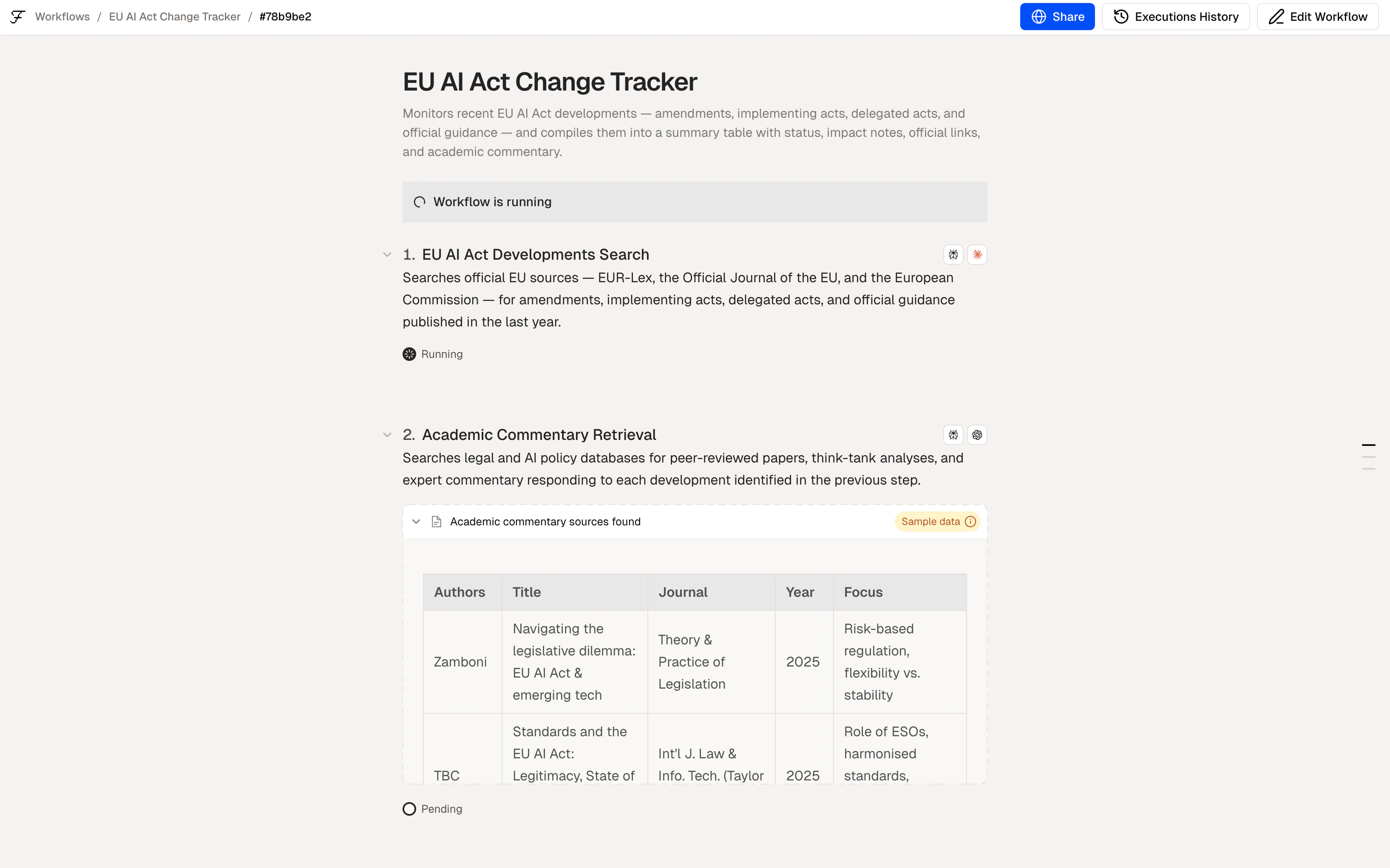Jump to first section via right-side marker
The width and height of the screenshot is (1390, 868).
click(x=1368, y=445)
